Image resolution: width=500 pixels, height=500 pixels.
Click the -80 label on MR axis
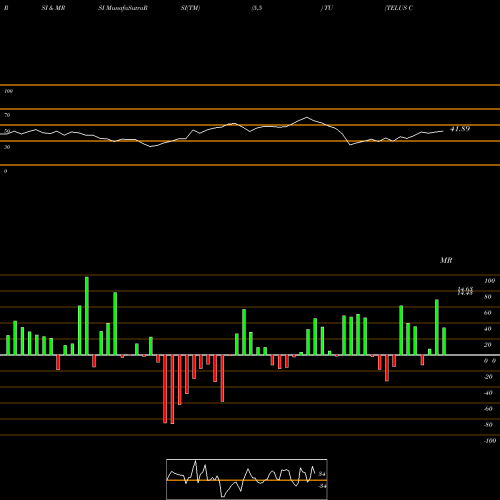point(488,425)
